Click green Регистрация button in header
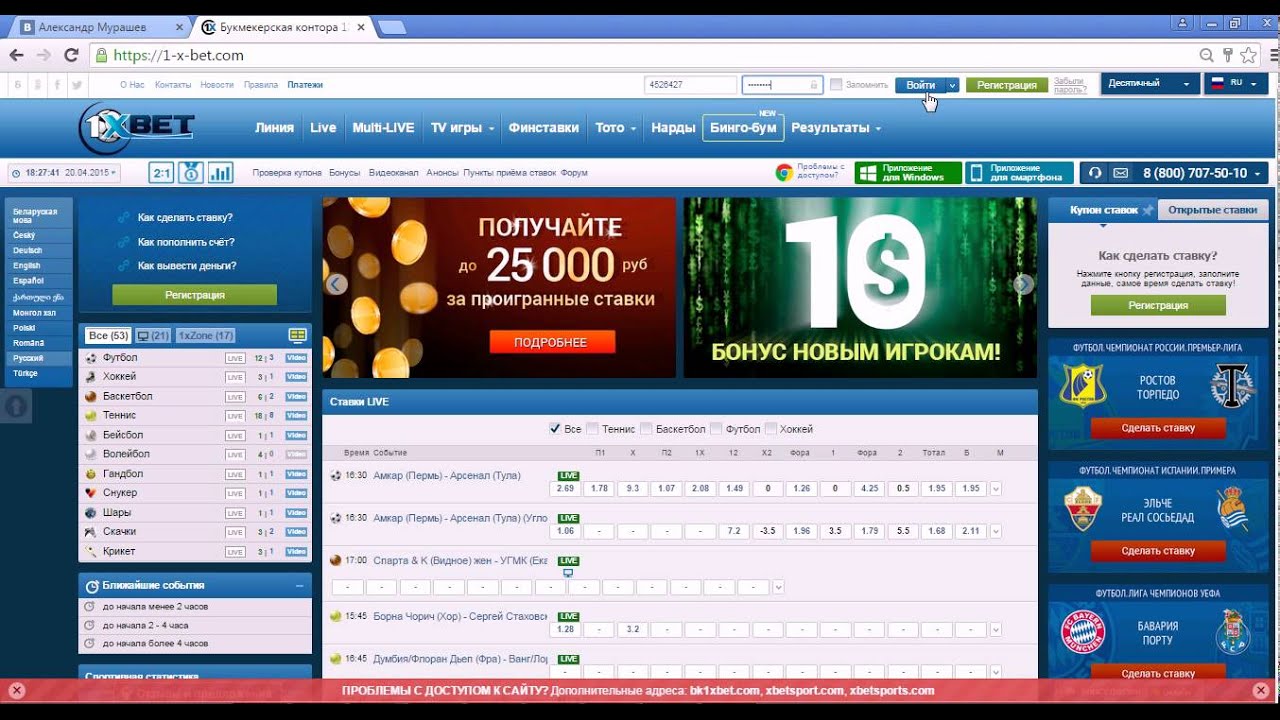This screenshot has height=720, width=1280. pyautogui.click(x=1007, y=85)
